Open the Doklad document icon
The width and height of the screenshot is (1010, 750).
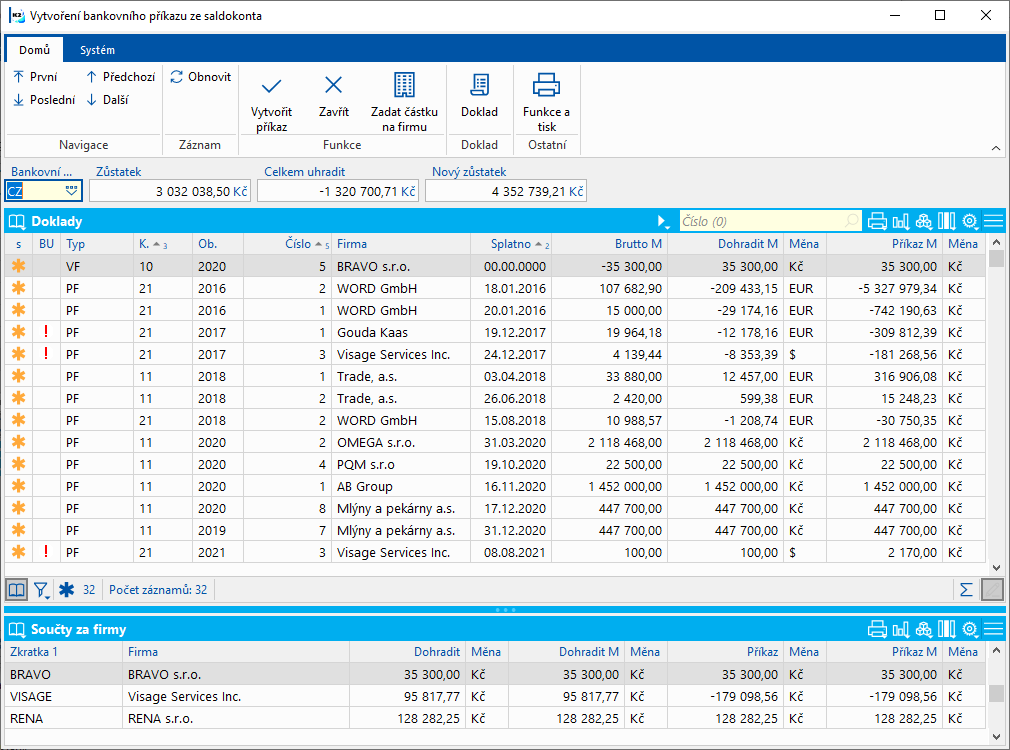pos(479,85)
